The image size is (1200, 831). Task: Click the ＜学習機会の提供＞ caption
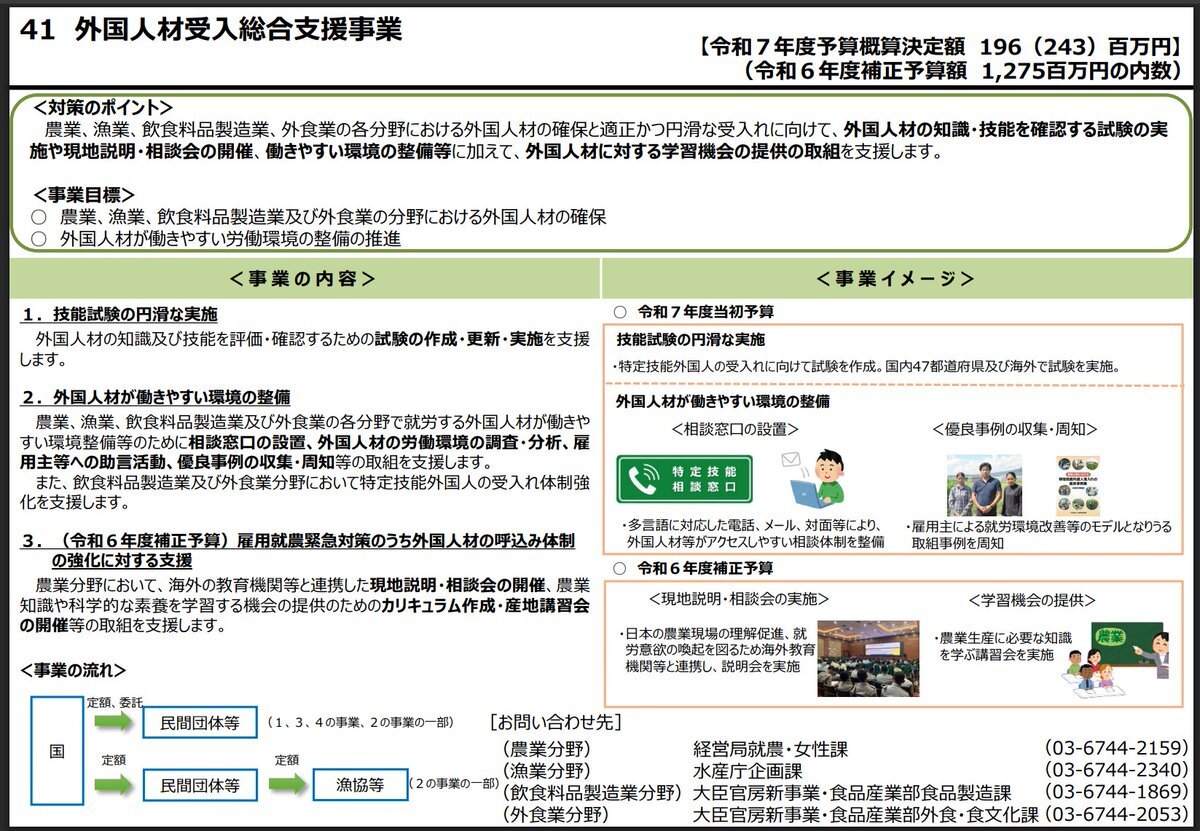tap(1031, 600)
